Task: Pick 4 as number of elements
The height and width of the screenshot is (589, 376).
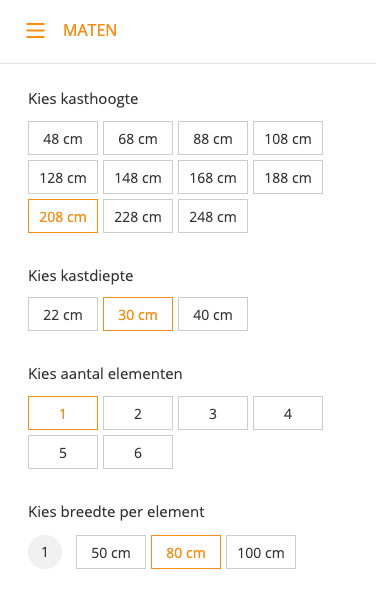Action: point(288,413)
